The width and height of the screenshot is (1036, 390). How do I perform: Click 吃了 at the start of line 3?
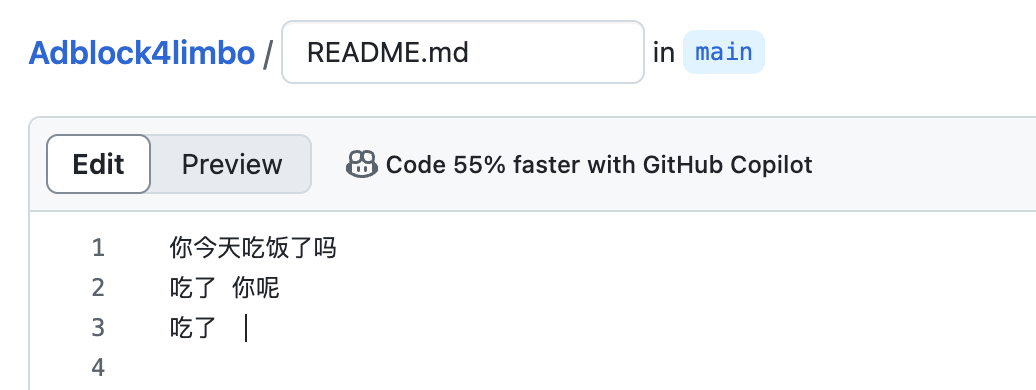point(193,327)
